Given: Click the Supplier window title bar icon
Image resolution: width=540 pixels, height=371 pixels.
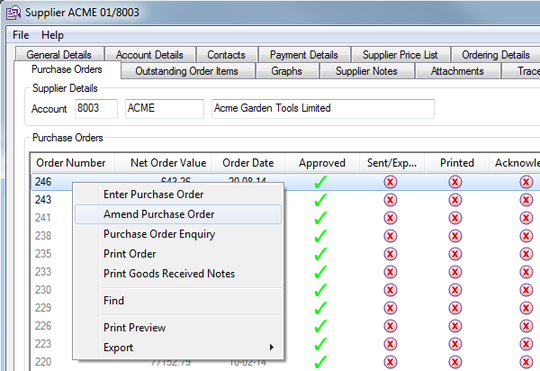Looking at the screenshot, I should [x=13, y=13].
